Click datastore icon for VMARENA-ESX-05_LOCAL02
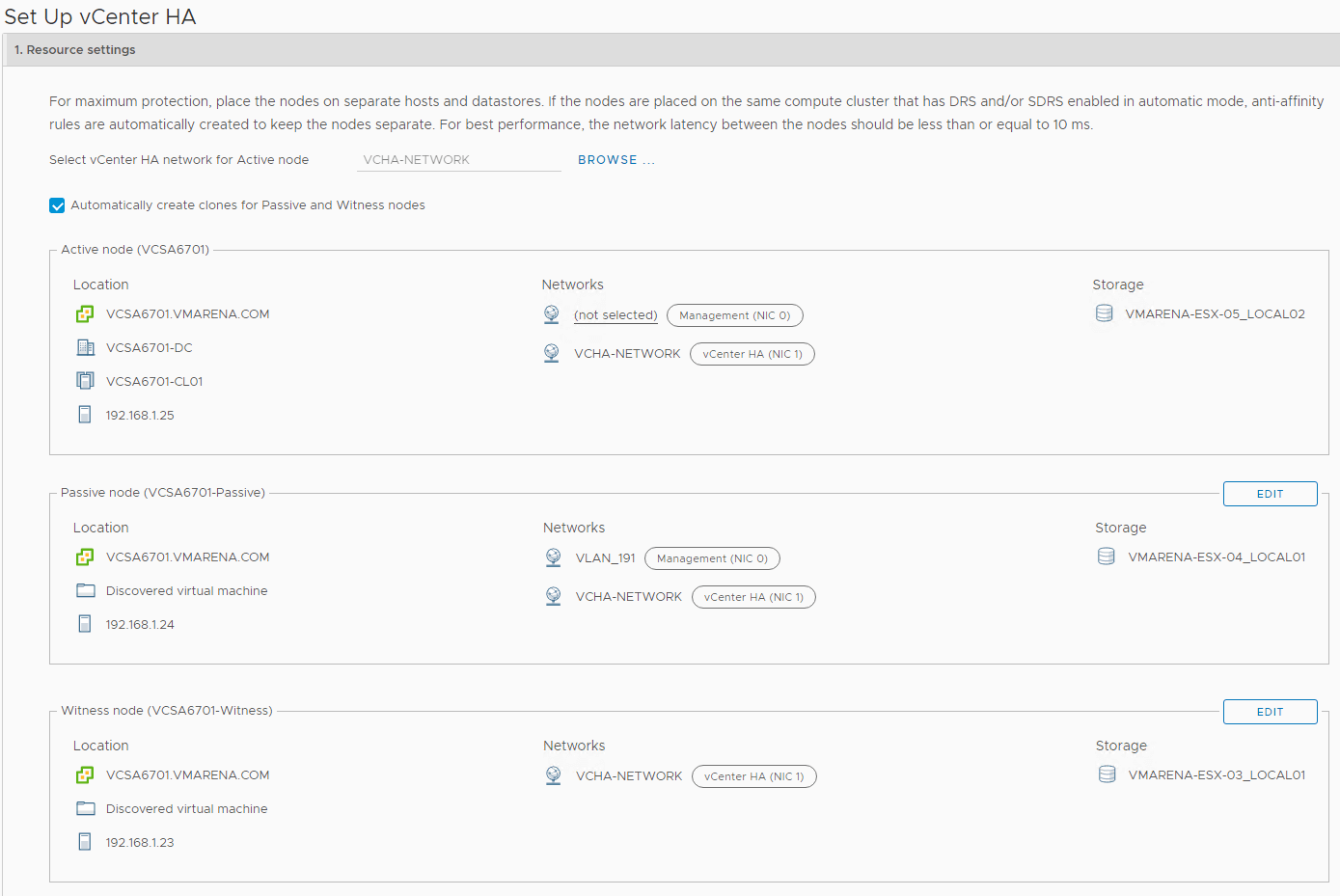 click(x=1105, y=313)
